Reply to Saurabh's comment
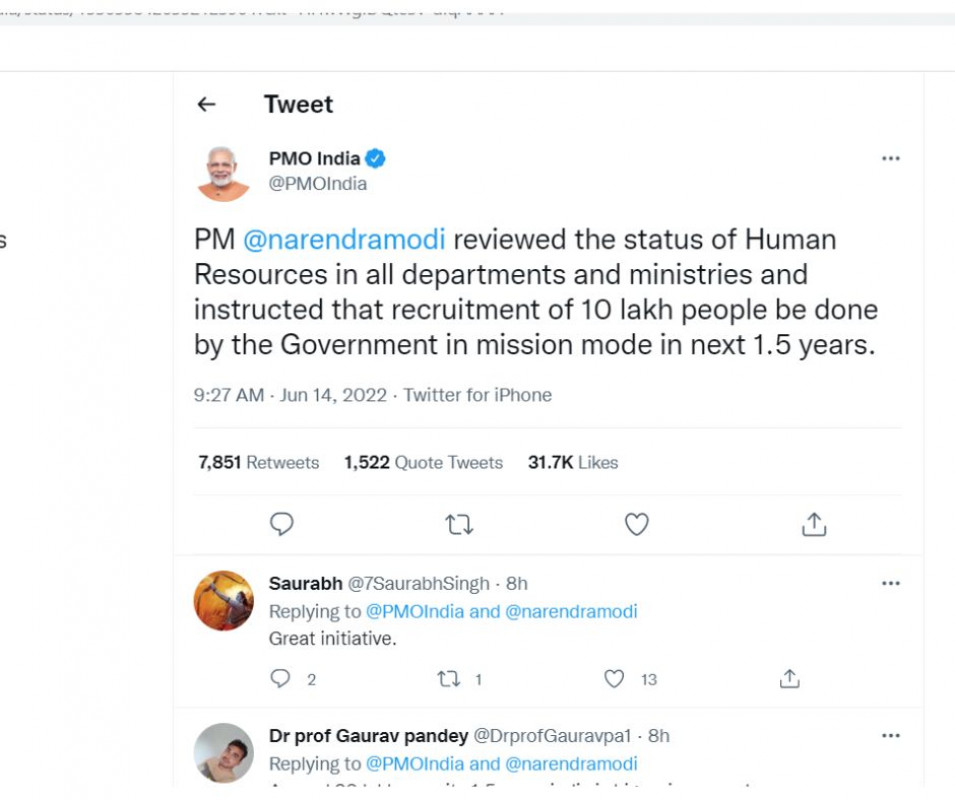The image size is (955, 800). [x=281, y=679]
